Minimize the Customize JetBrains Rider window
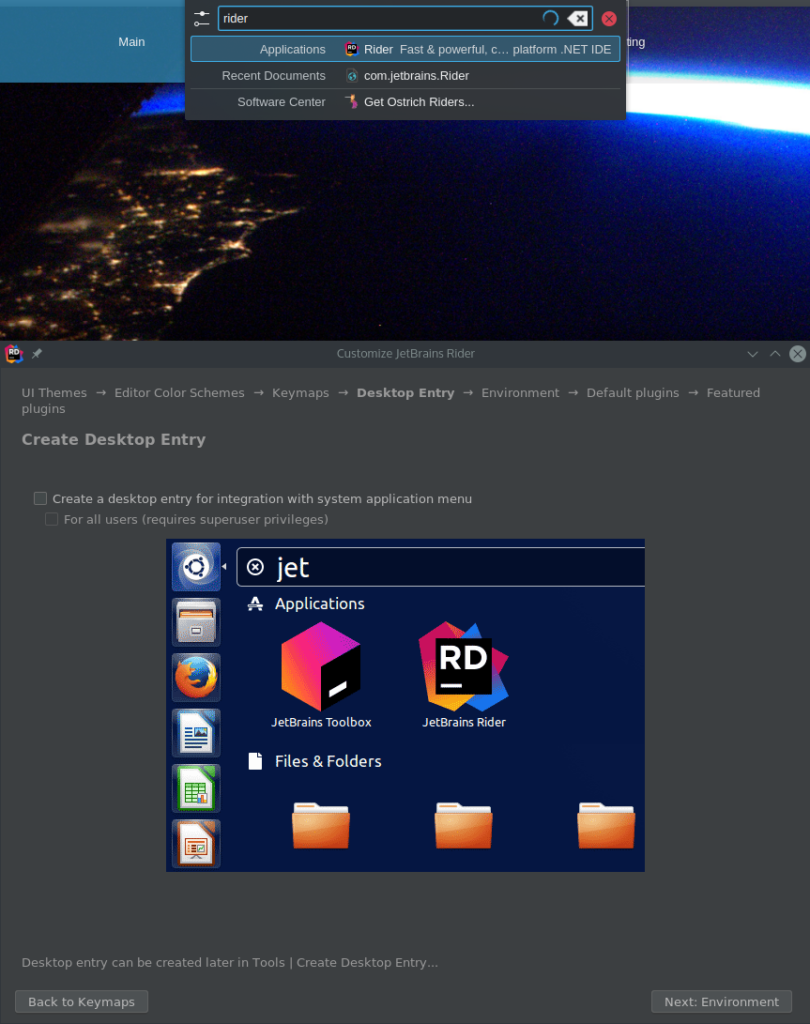This screenshot has height=1024, width=810. (753, 354)
